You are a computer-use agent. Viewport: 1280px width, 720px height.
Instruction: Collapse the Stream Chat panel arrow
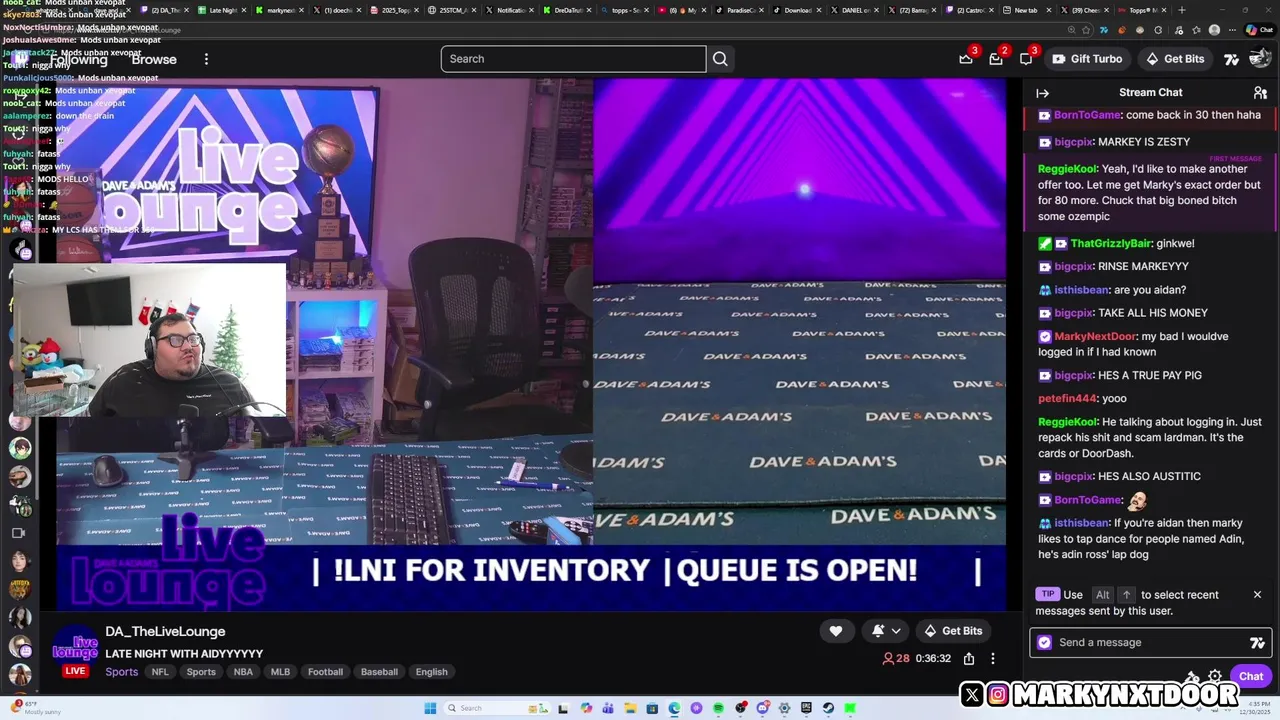pos(1042,93)
